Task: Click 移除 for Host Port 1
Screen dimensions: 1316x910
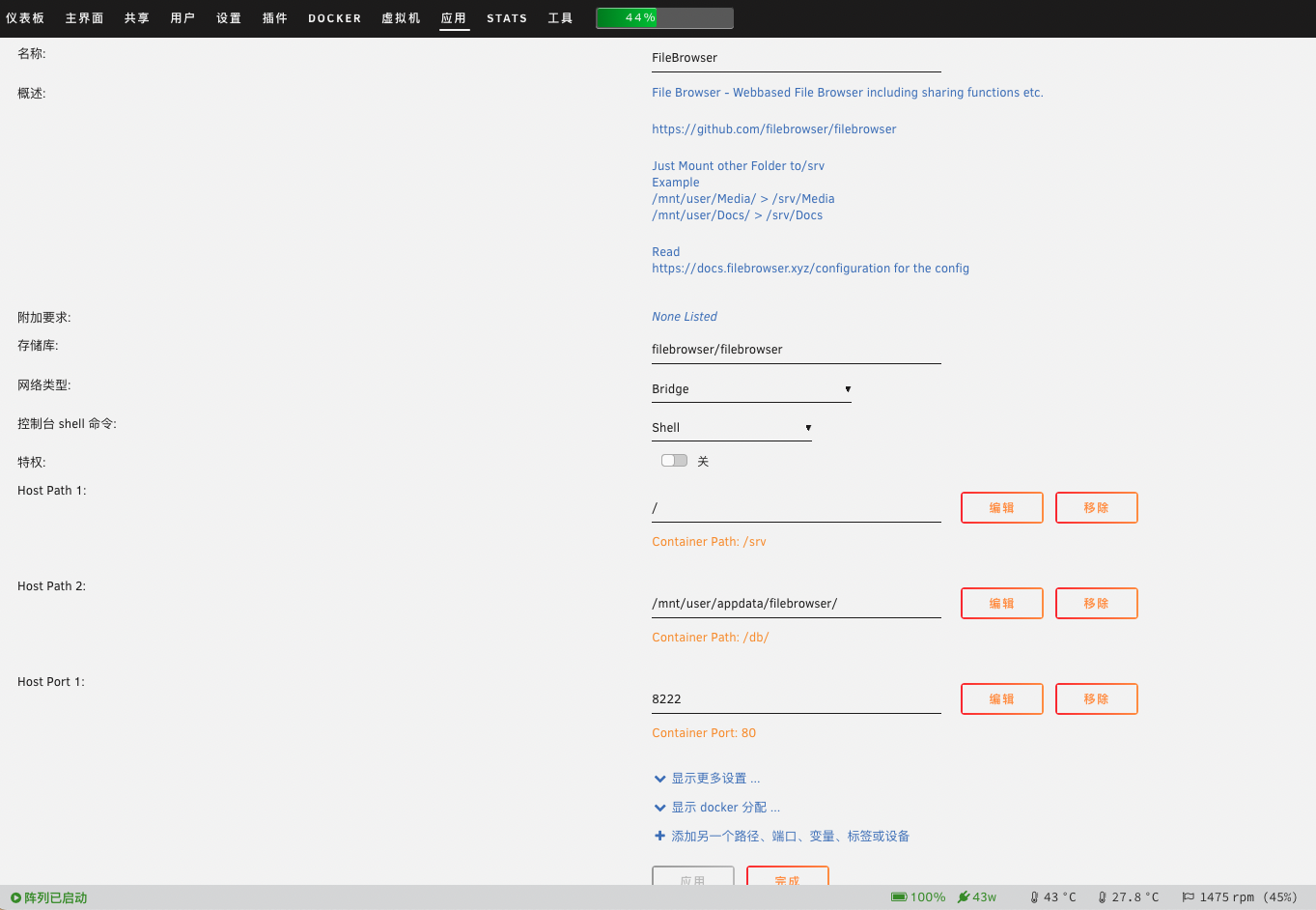Action: click(x=1096, y=698)
